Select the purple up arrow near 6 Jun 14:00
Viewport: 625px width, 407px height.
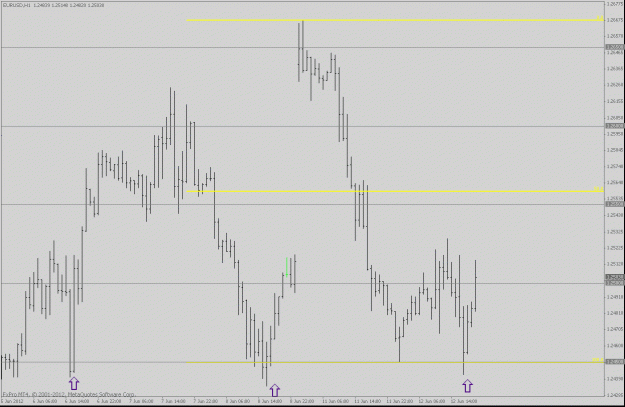click(74, 384)
